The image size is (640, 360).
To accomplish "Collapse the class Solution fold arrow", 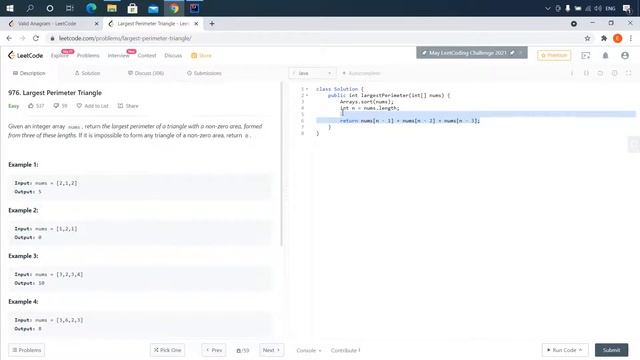I will 307,89.
